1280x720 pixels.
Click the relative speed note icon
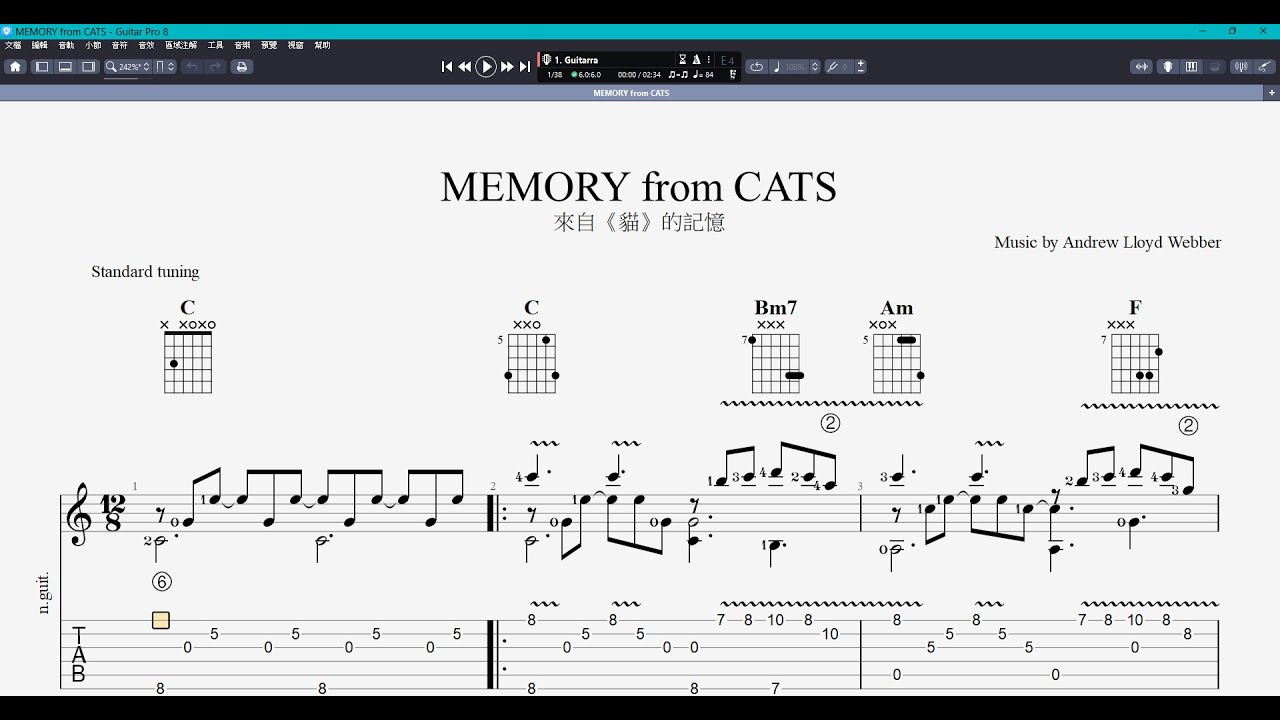[777, 67]
